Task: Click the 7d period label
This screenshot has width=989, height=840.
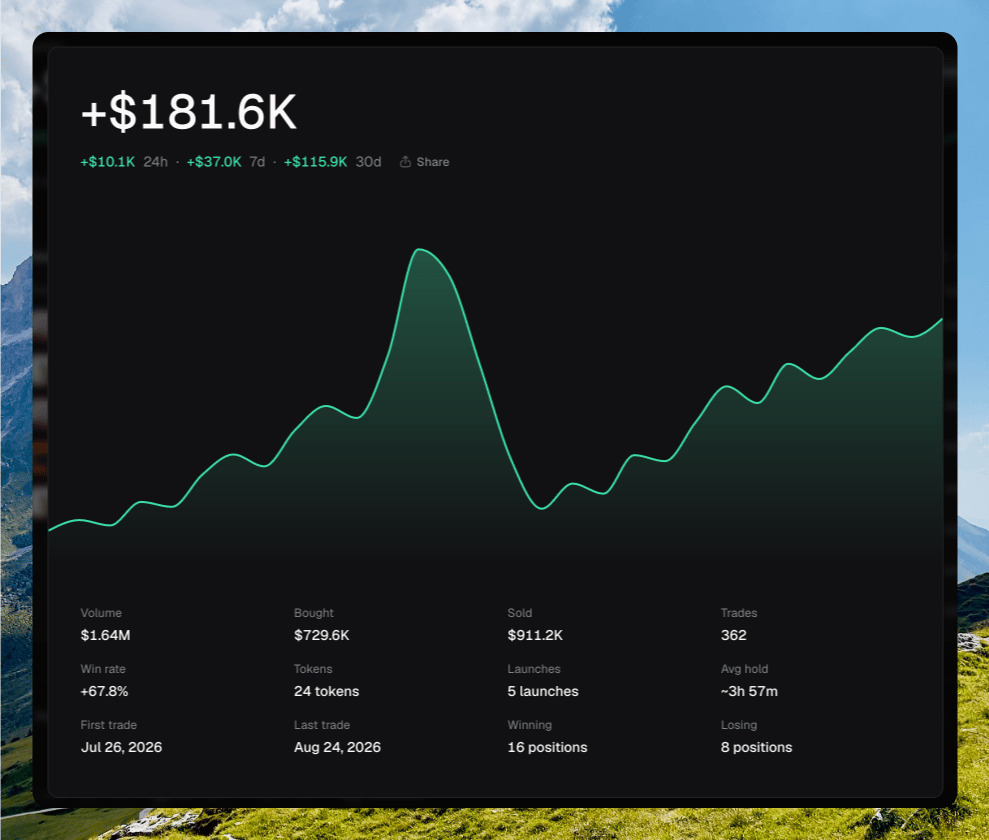Action: coord(257,162)
